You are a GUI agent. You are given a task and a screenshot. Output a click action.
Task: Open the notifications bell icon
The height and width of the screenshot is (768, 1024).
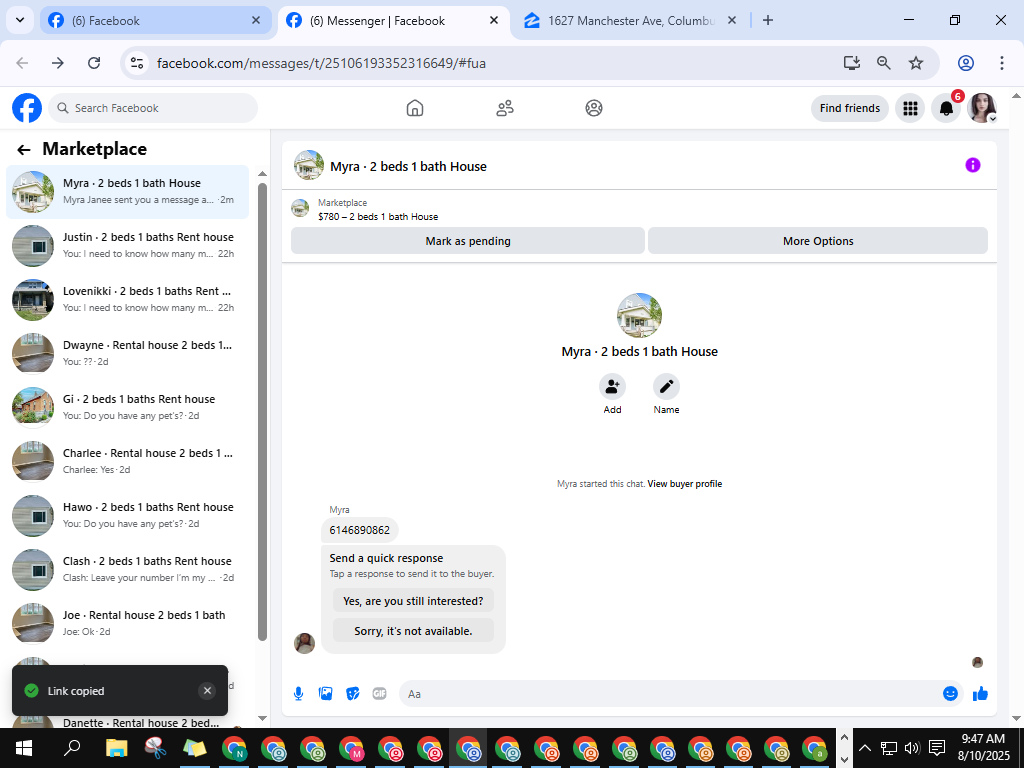pos(946,108)
